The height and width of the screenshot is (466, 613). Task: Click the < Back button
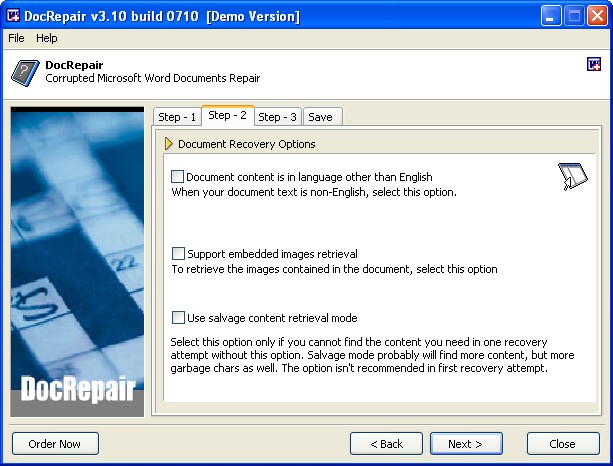click(386, 444)
